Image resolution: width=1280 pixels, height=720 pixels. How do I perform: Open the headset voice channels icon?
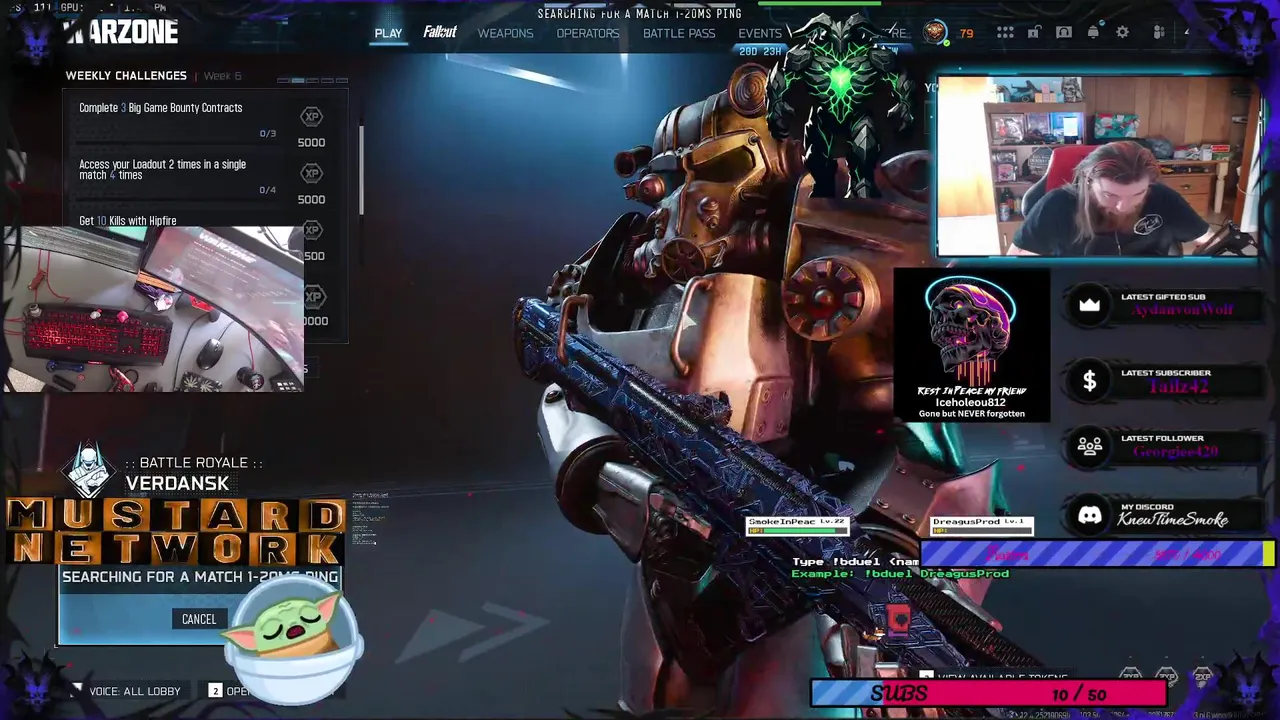point(1064,33)
